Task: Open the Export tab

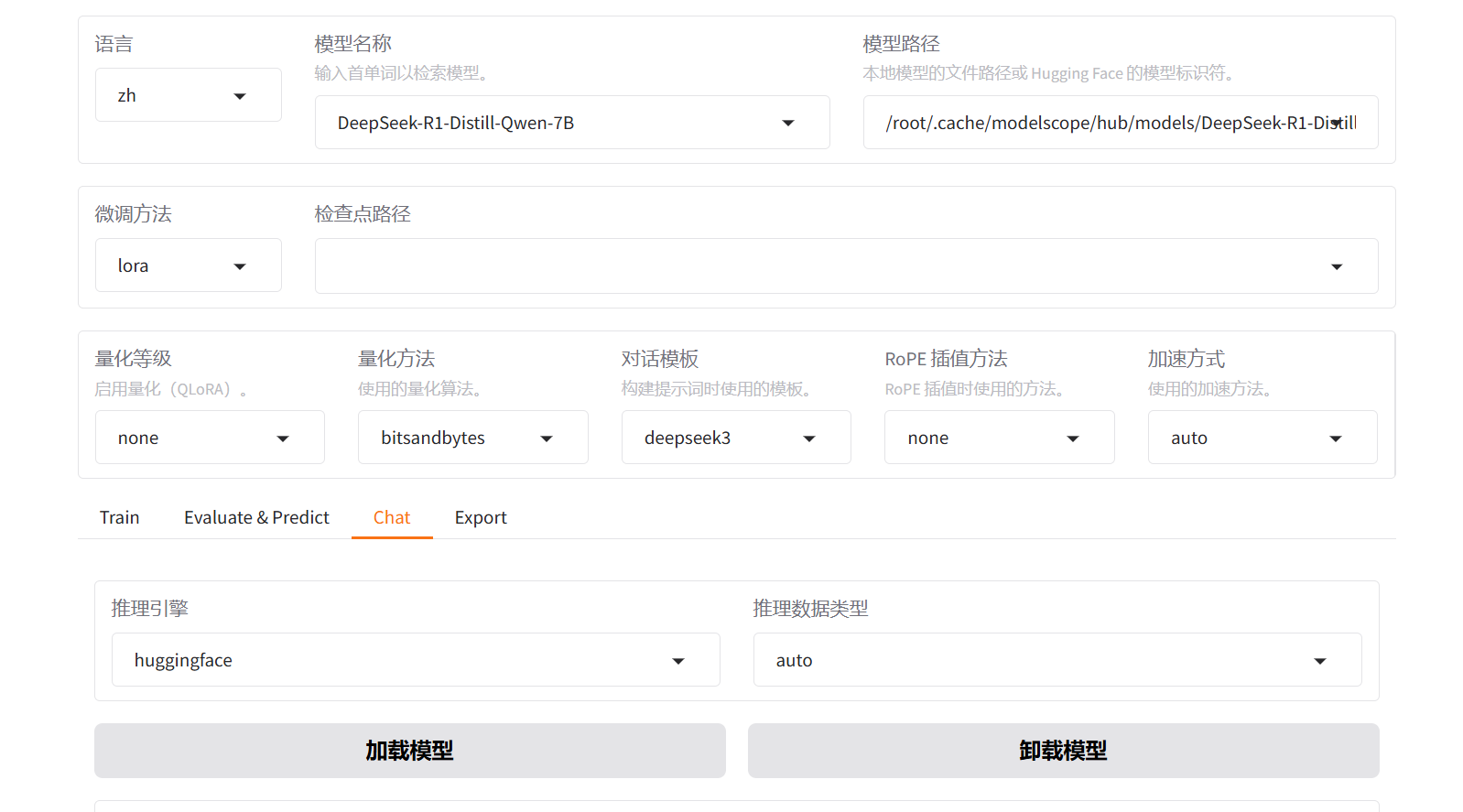Action: 481,517
